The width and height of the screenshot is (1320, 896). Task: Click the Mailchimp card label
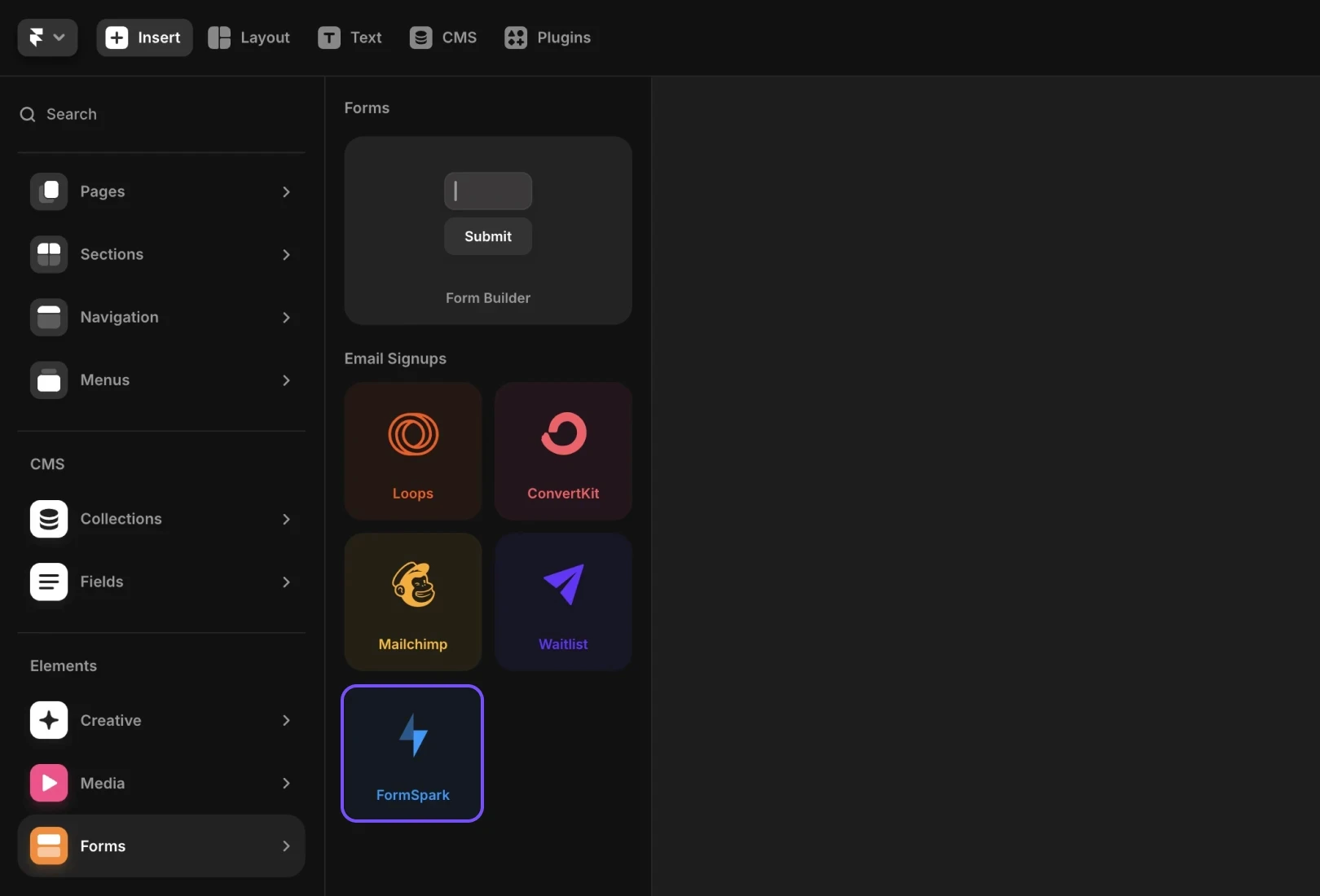[413, 644]
